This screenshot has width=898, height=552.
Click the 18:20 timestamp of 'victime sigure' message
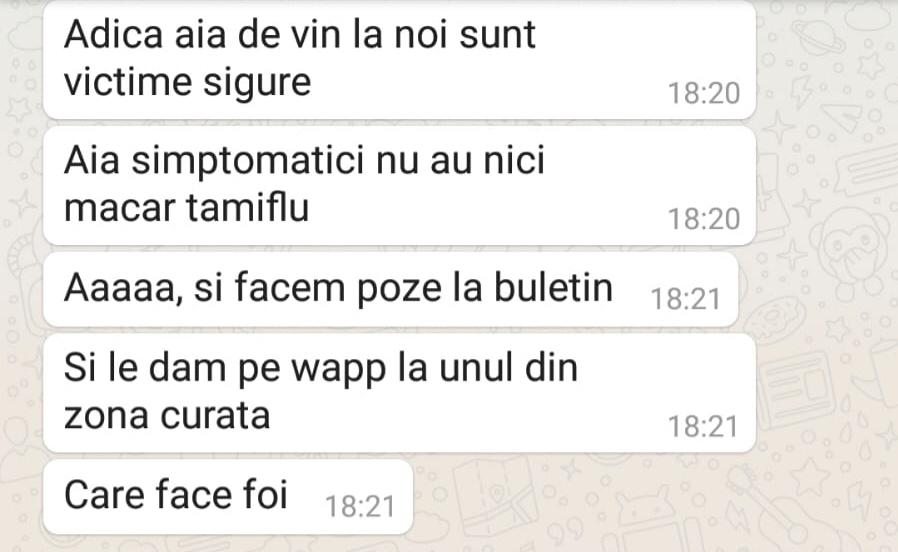(x=704, y=93)
